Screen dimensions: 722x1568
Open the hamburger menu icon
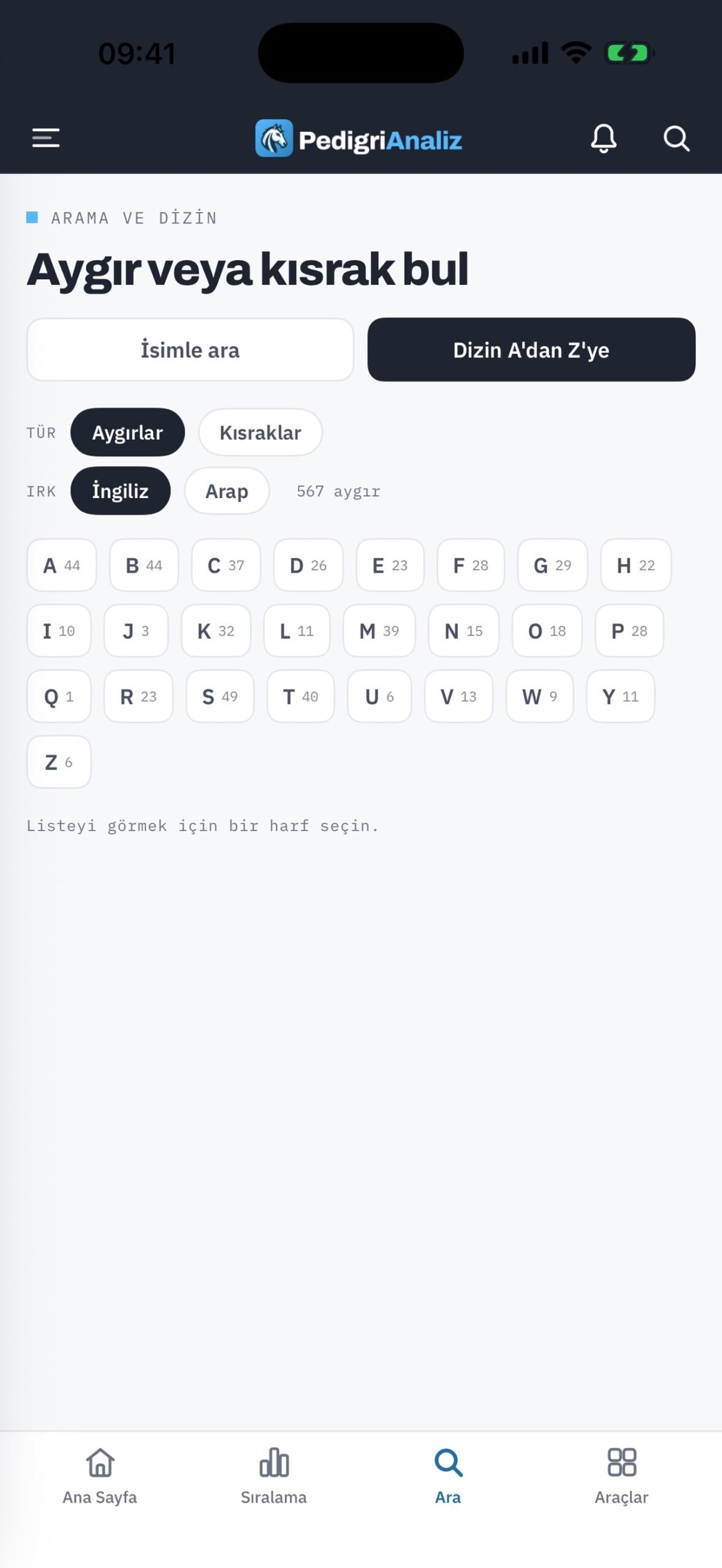pyautogui.click(x=46, y=138)
